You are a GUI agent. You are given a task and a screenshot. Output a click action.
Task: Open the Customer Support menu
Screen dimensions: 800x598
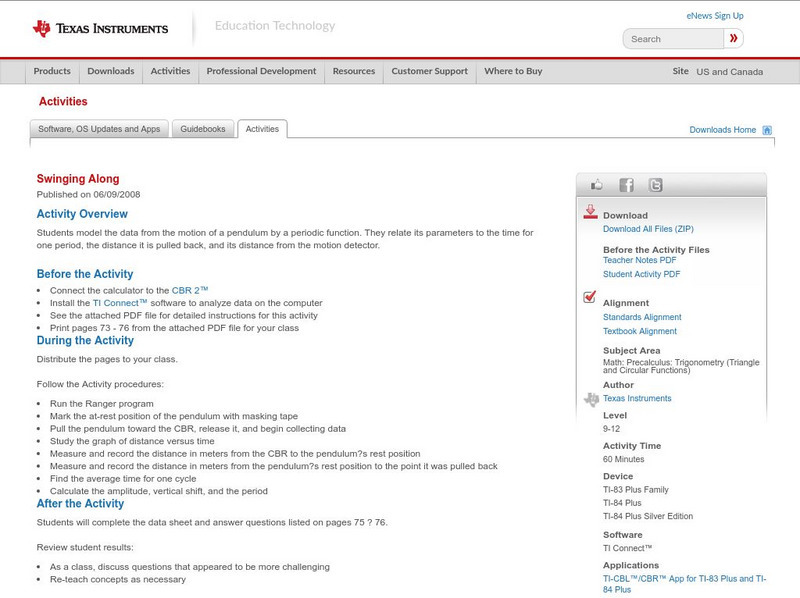coord(430,71)
